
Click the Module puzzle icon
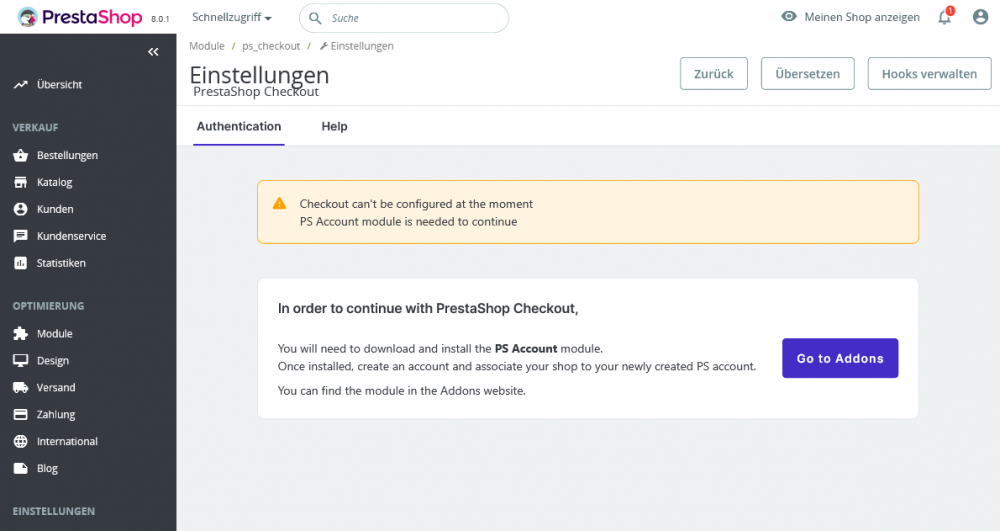pos(20,334)
